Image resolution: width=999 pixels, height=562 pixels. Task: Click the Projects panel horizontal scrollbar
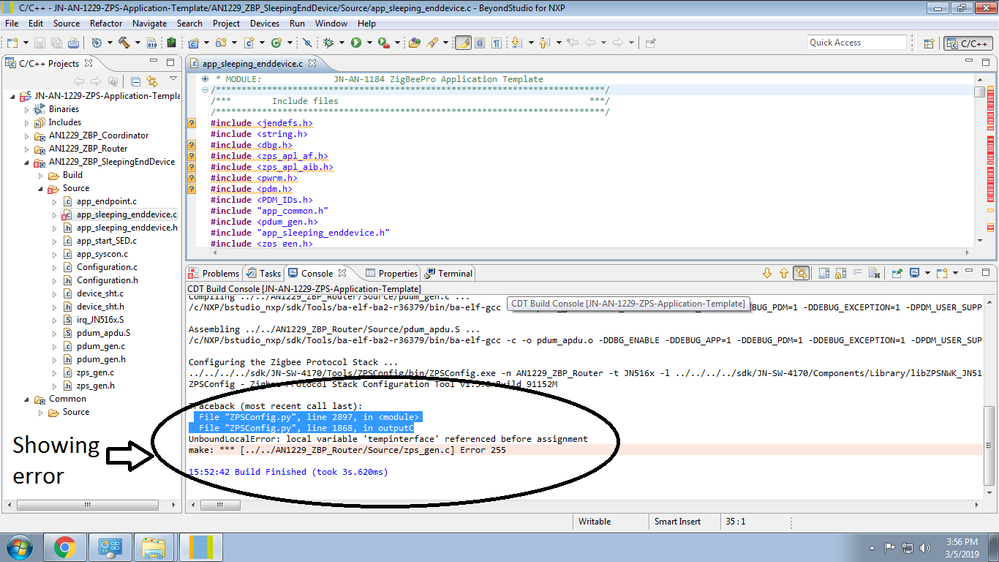(87, 505)
